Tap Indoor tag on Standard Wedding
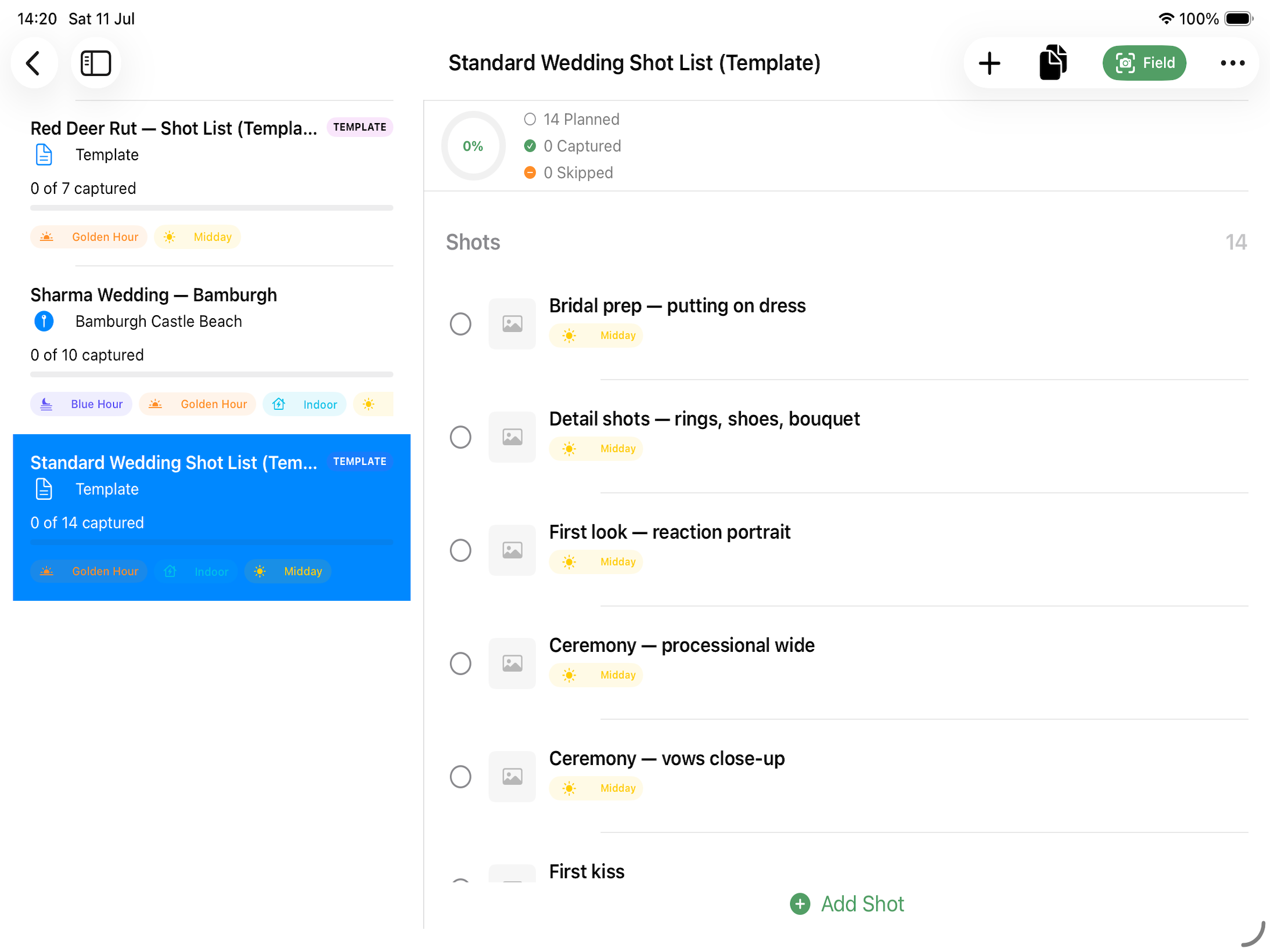 [x=196, y=571]
